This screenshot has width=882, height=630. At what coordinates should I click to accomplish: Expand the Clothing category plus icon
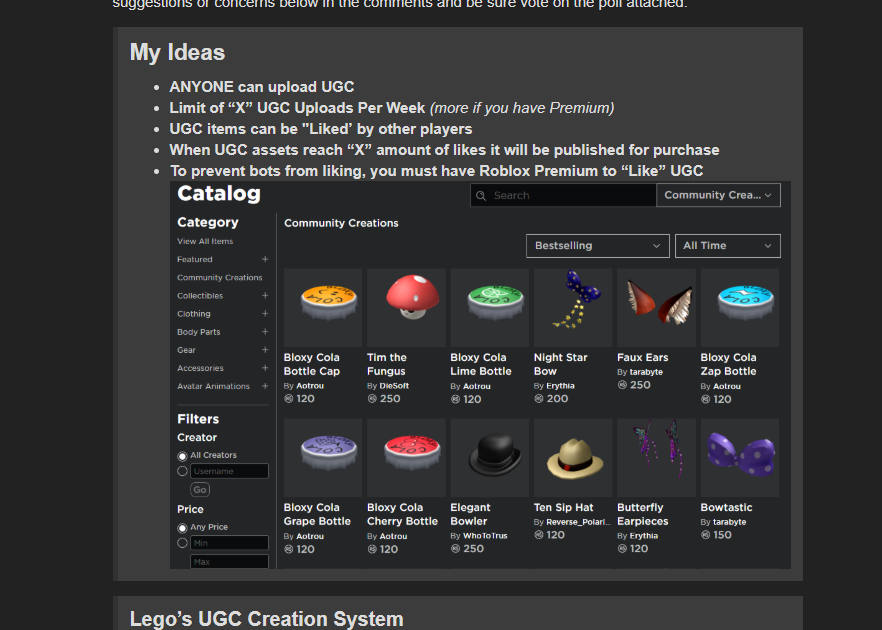(265, 314)
